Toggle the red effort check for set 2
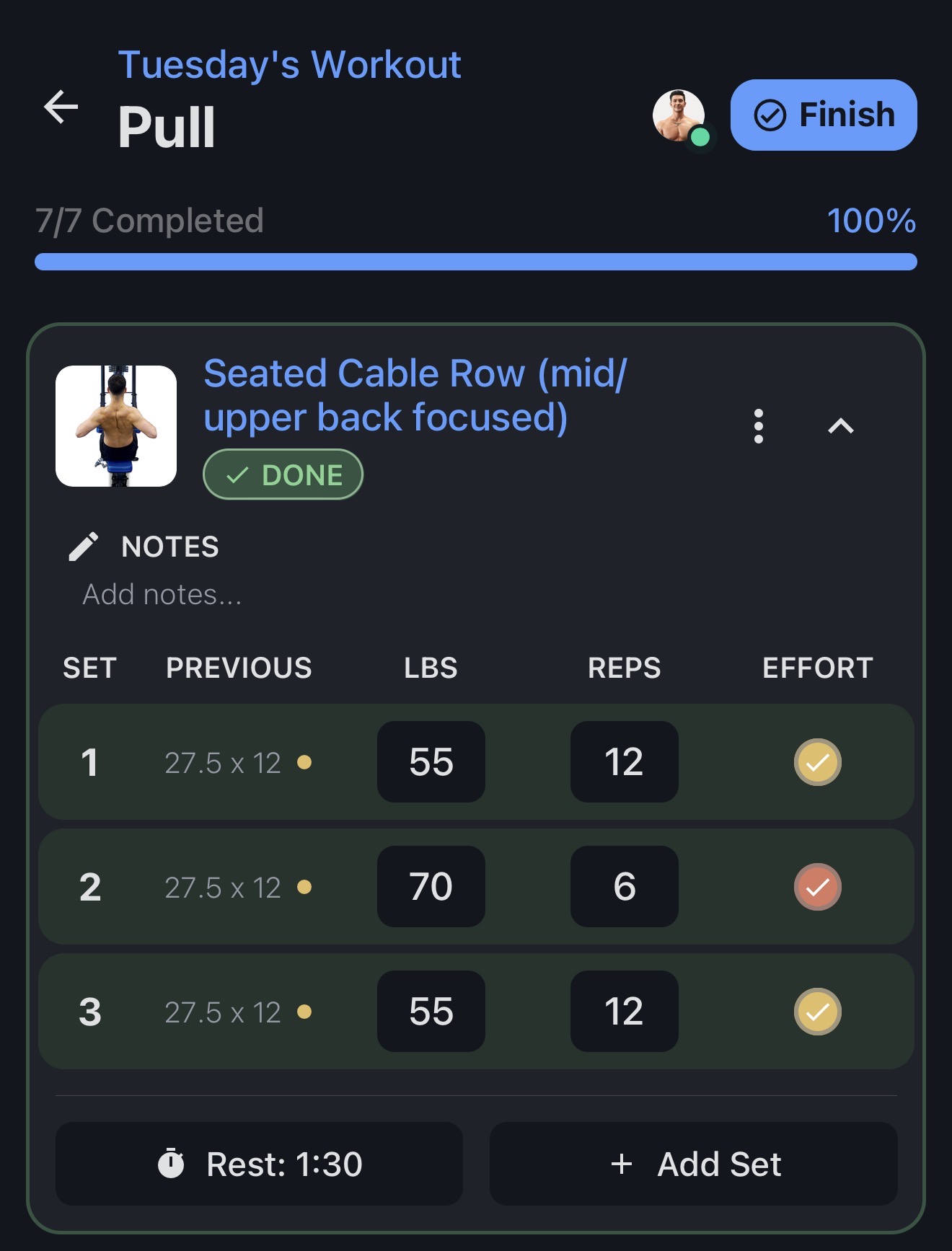 tap(818, 887)
